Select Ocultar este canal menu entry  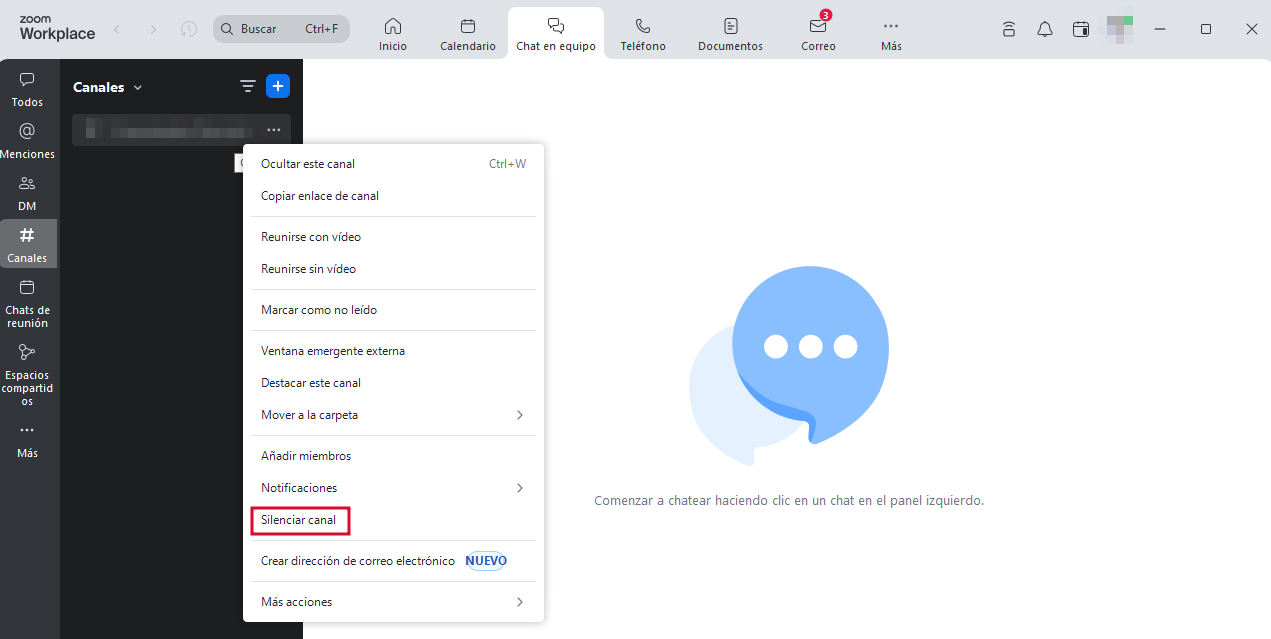point(308,164)
